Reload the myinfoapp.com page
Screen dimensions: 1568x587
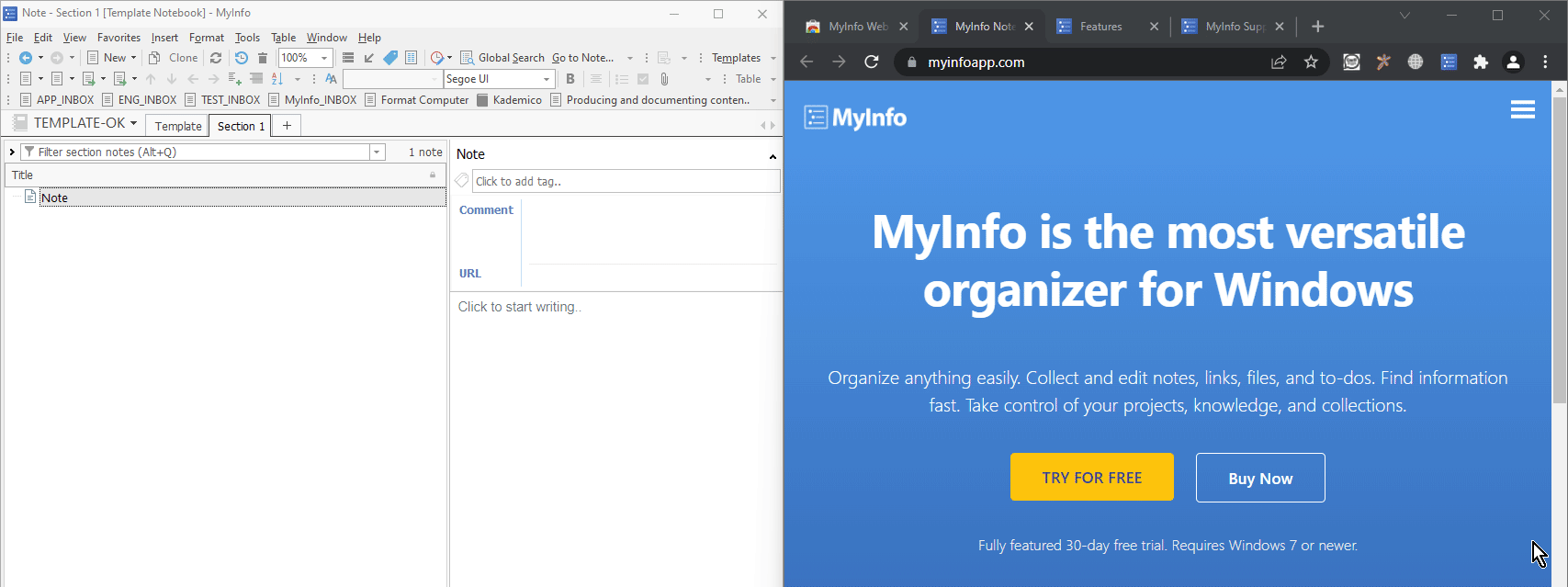(x=872, y=62)
